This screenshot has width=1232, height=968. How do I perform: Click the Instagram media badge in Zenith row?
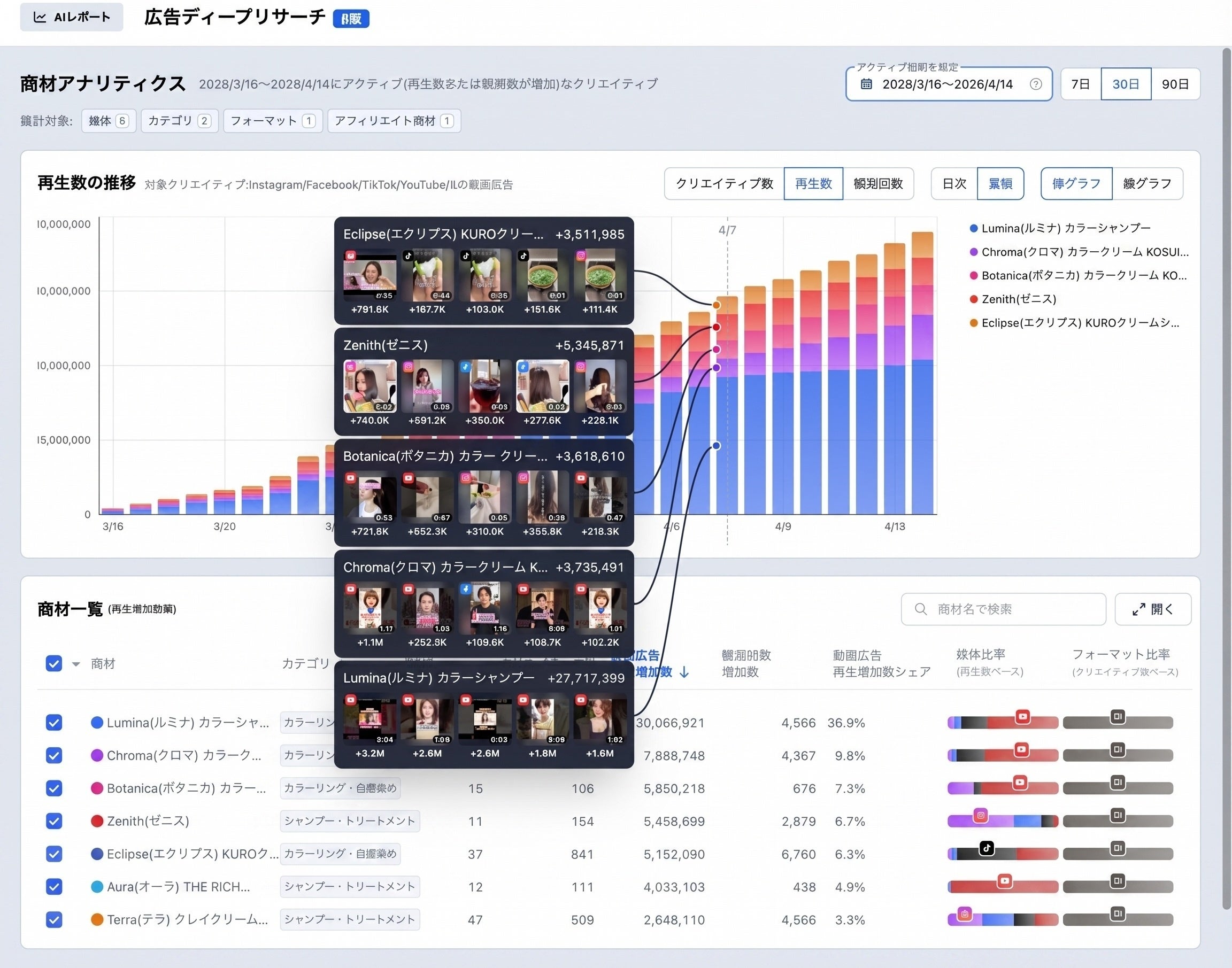tap(980, 816)
